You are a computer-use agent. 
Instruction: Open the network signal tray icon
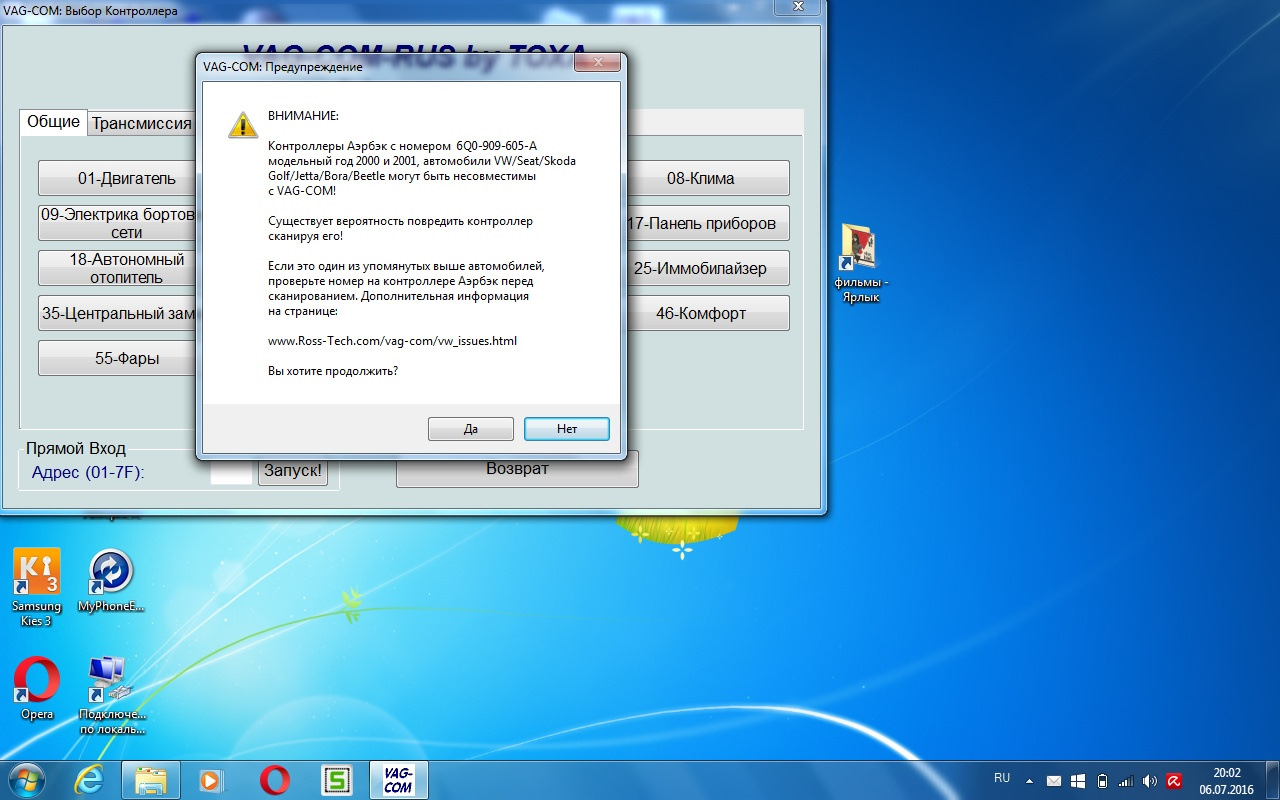pyautogui.click(x=1126, y=781)
